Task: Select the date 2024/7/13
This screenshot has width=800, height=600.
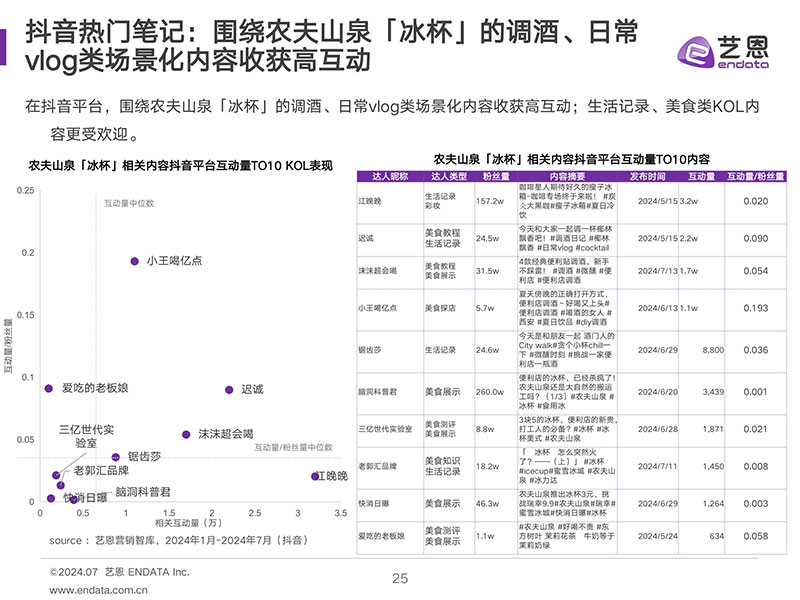Action: 658,271
